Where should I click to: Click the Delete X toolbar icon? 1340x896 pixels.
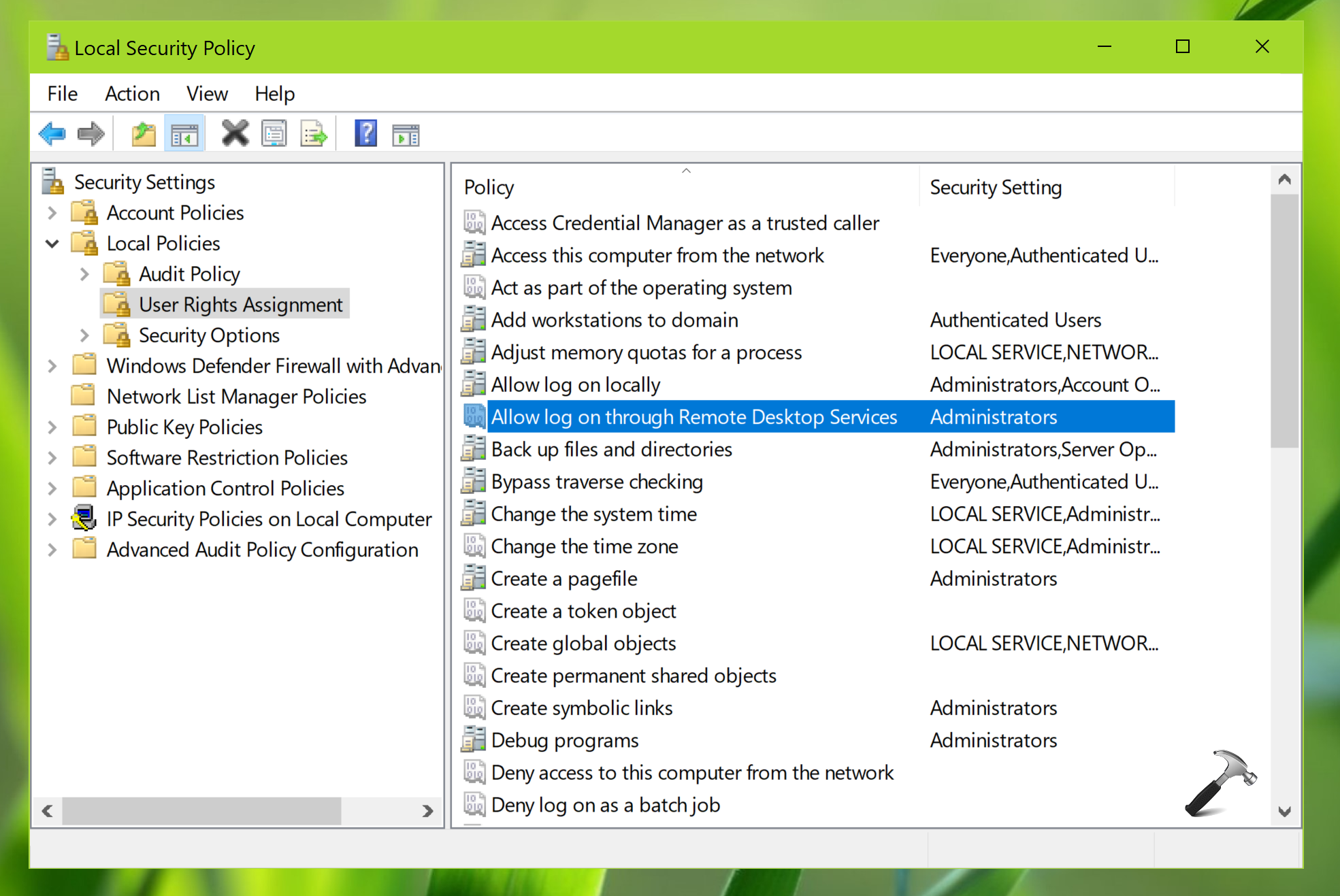pos(235,134)
